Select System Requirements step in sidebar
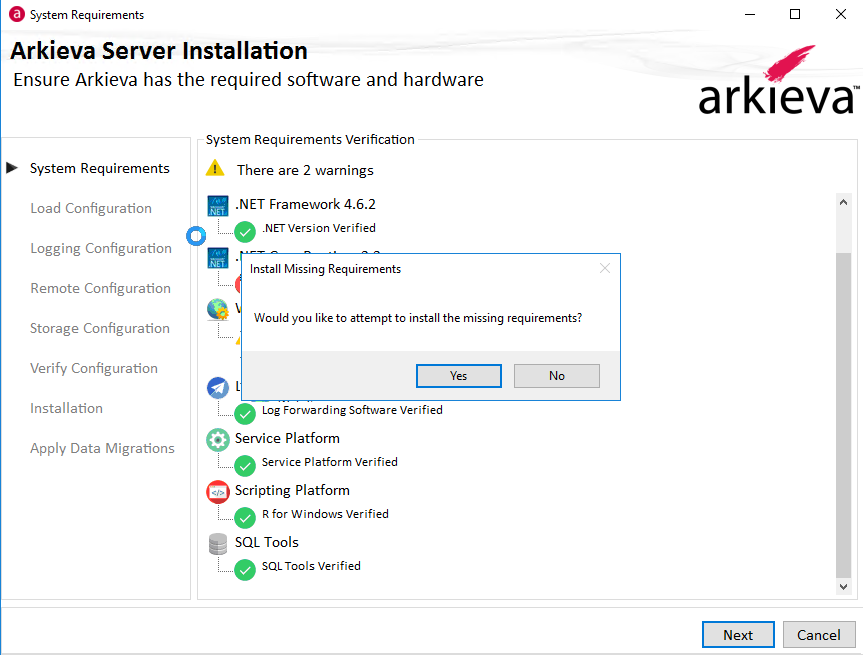The image size is (863, 655). tap(100, 168)
